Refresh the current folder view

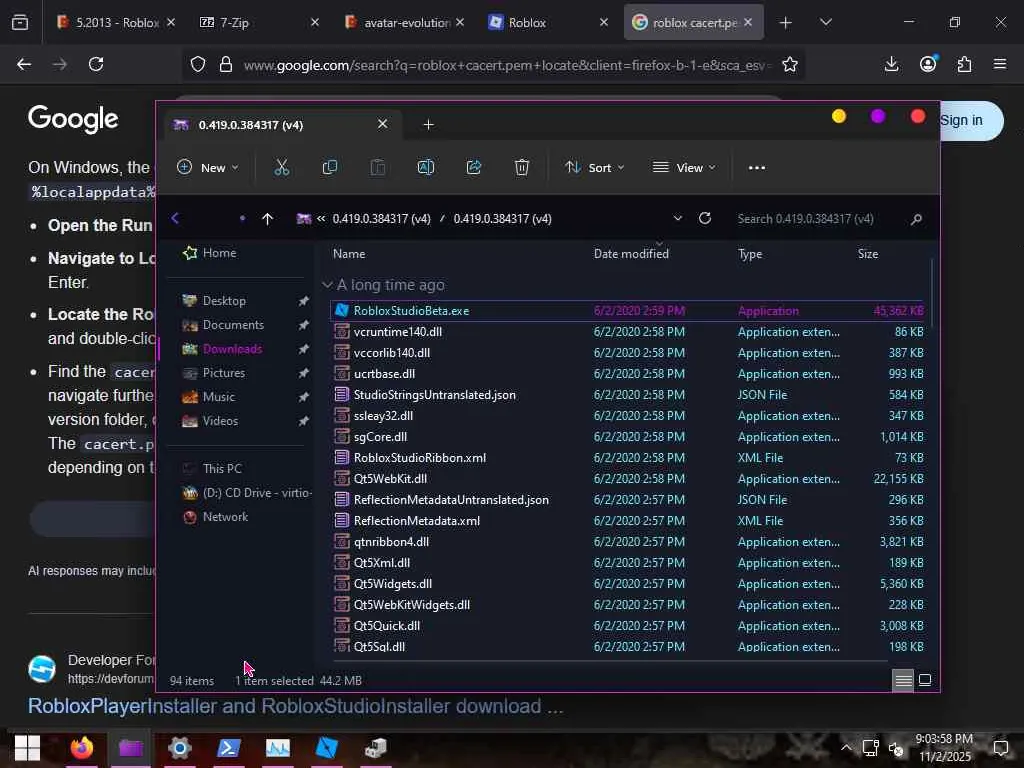click(x=705, y=219)
